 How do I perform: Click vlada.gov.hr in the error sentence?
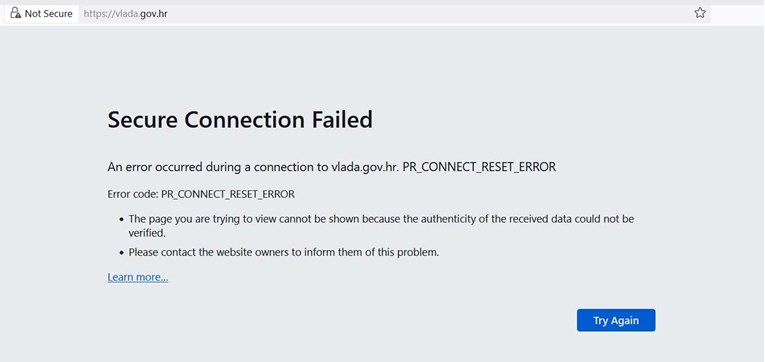[x=365, y=167]
